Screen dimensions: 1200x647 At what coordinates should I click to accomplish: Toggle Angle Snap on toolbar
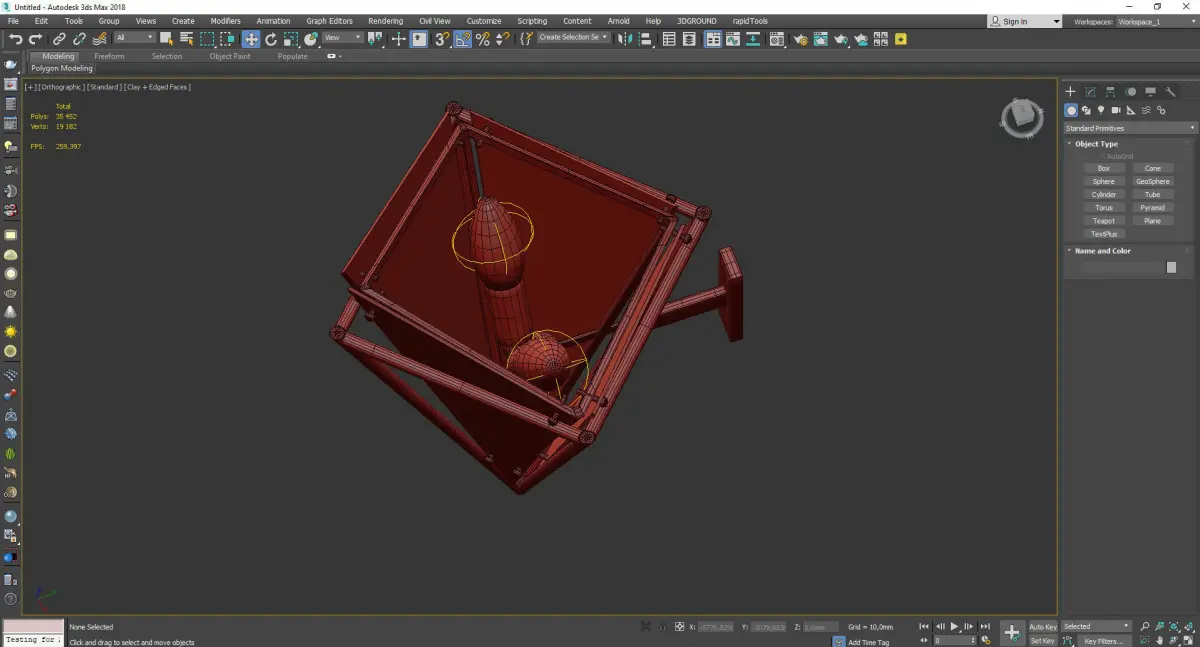(463, 39)
